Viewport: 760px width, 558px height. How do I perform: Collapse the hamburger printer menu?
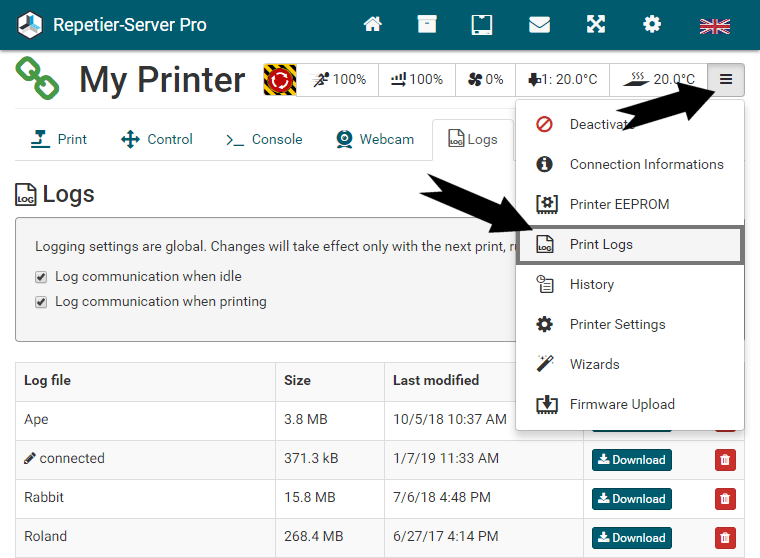pyautogui.click(x=726, y=80)
